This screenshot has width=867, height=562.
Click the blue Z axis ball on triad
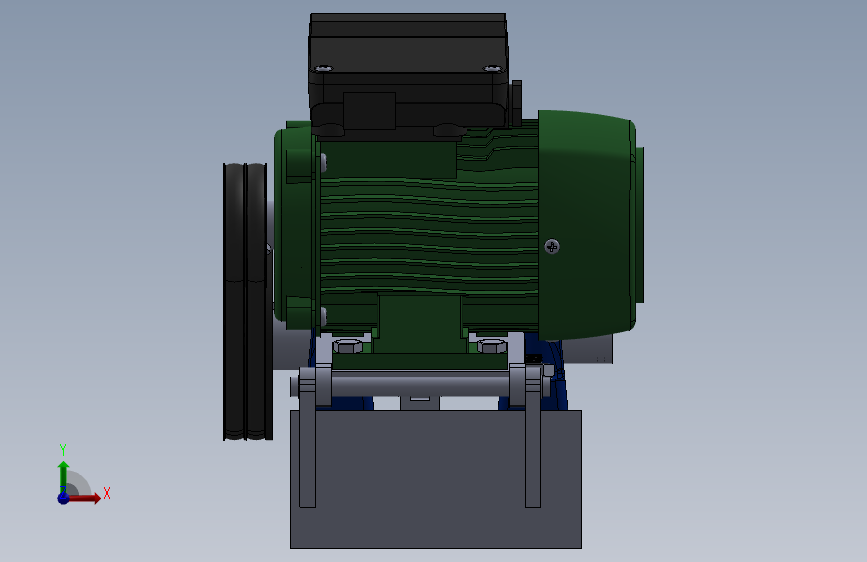pyautogui.click(x=64, y=498)
